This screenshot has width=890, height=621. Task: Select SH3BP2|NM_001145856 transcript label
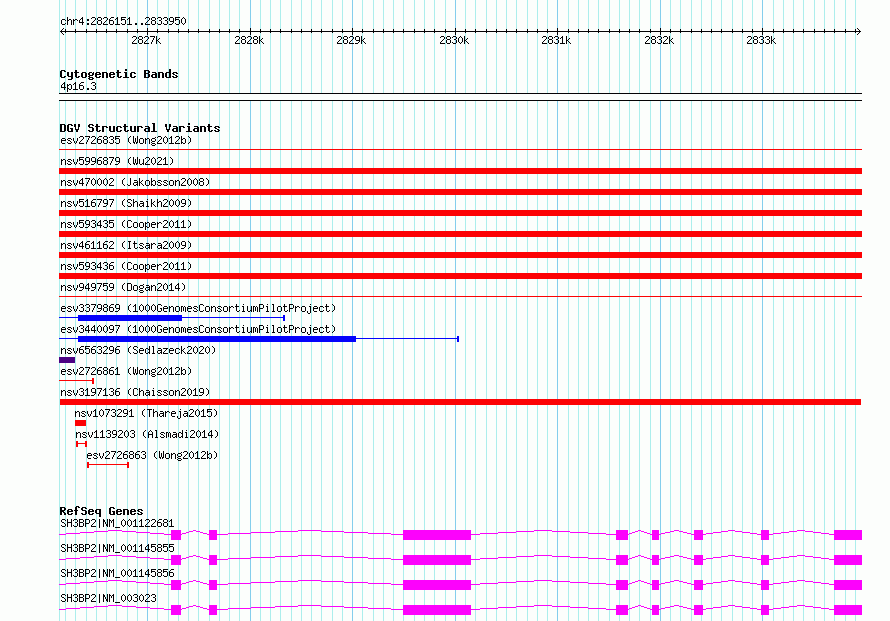(x=117, y=573)
